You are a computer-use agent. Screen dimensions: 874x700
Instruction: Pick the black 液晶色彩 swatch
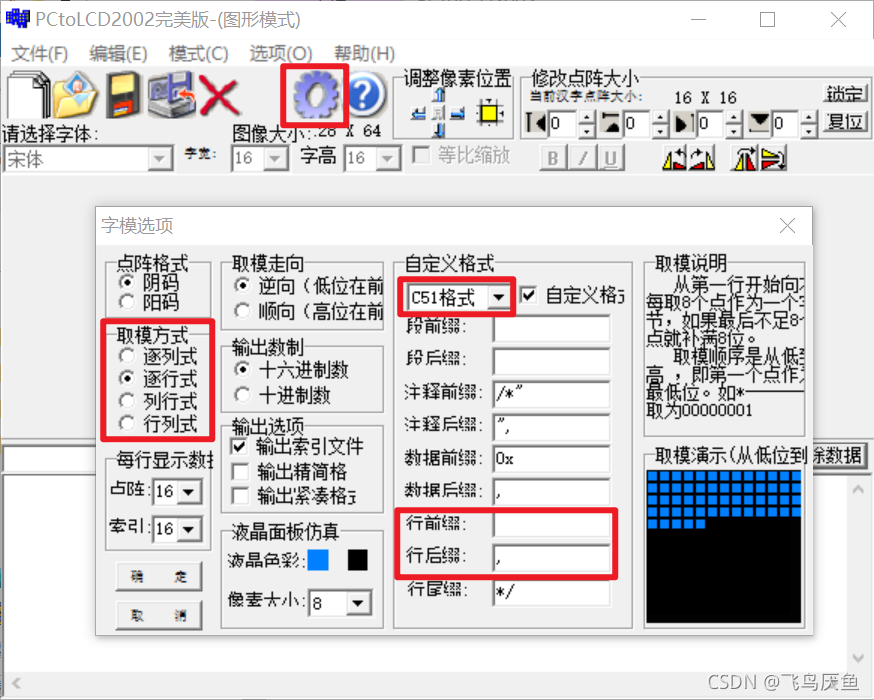(357, 560)
